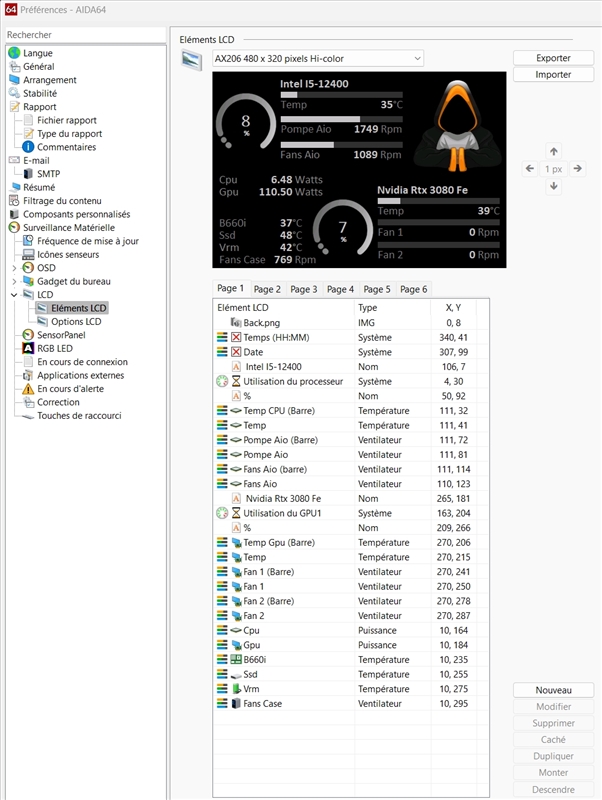Click the E-mail envelope icon
This screenshot has height=800, width=602.
point(14,160)
